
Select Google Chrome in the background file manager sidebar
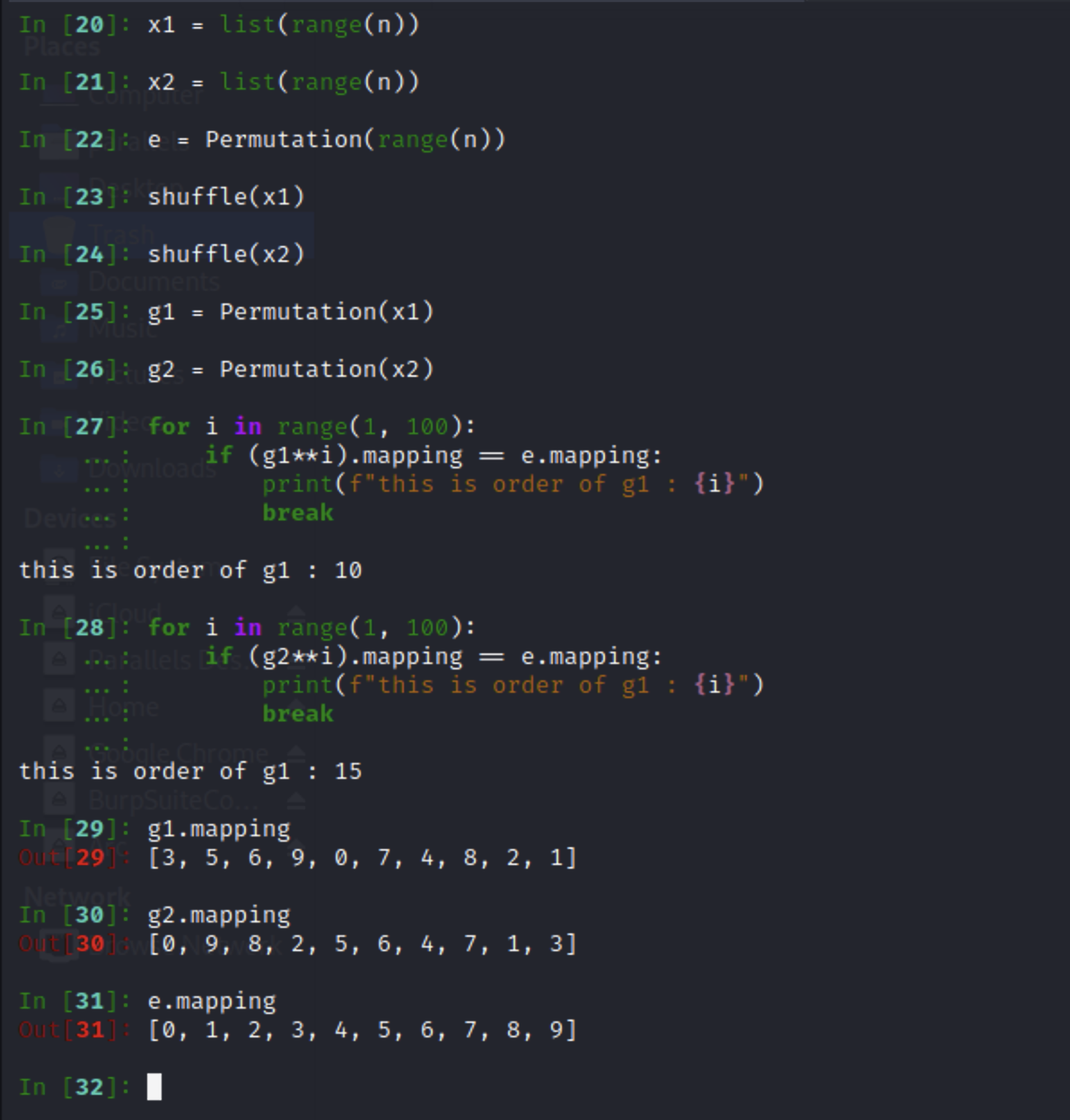178,753
